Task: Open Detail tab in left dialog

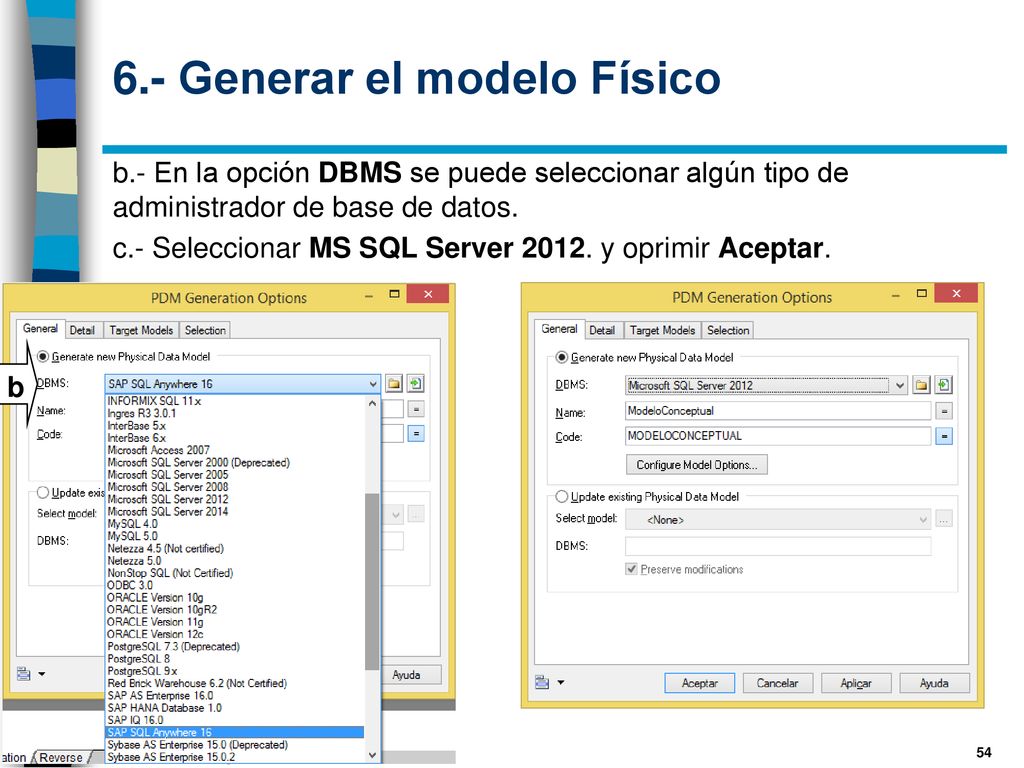Action: point(82,330)
